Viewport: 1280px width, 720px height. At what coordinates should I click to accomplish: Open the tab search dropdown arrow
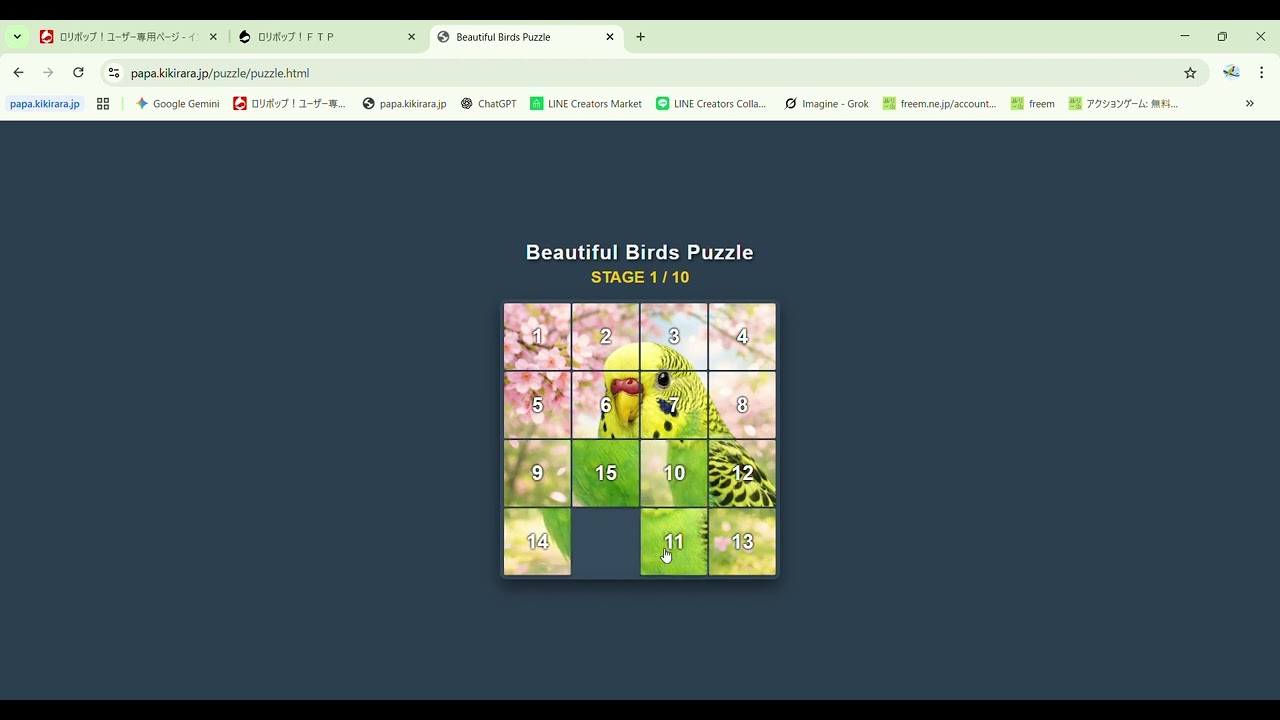17,37
